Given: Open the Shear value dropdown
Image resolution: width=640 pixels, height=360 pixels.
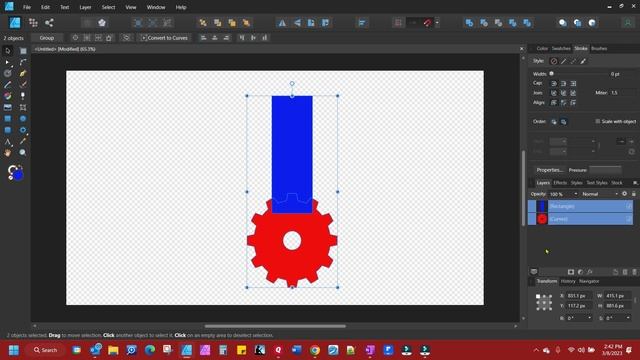Looking at the screenshot, I should (628, 318).
